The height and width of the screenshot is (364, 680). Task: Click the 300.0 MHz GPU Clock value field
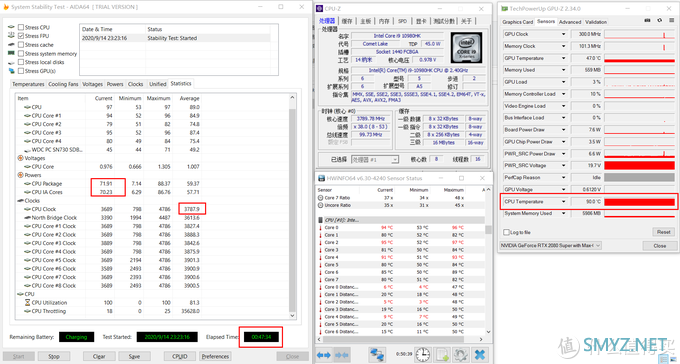(x=587, y=34)
